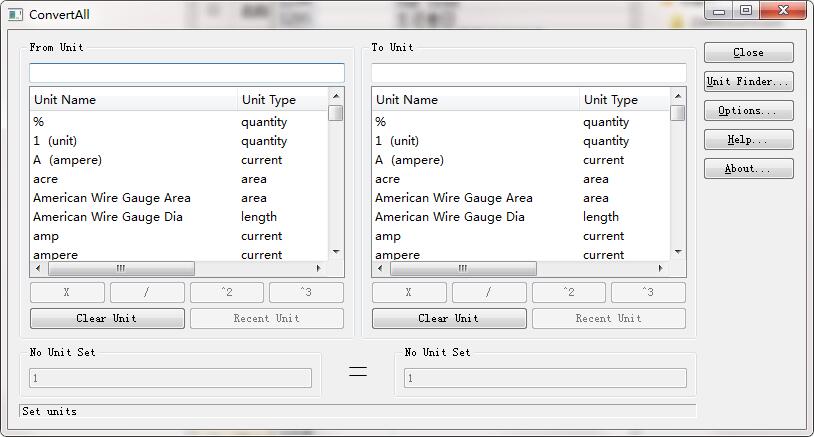
Task: Open the Help window
Action: click(749, 140)
